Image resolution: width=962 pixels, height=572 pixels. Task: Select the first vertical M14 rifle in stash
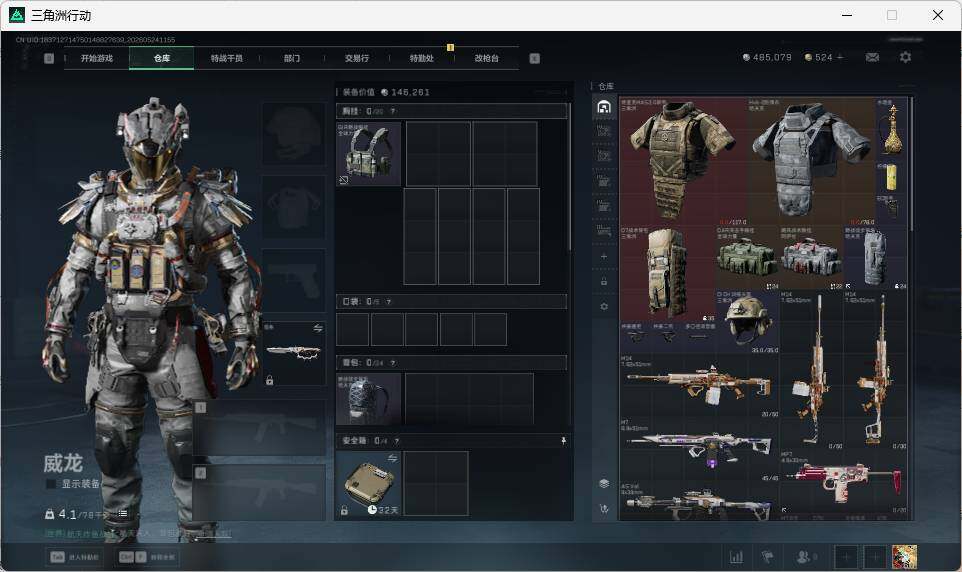pos(811,370)
